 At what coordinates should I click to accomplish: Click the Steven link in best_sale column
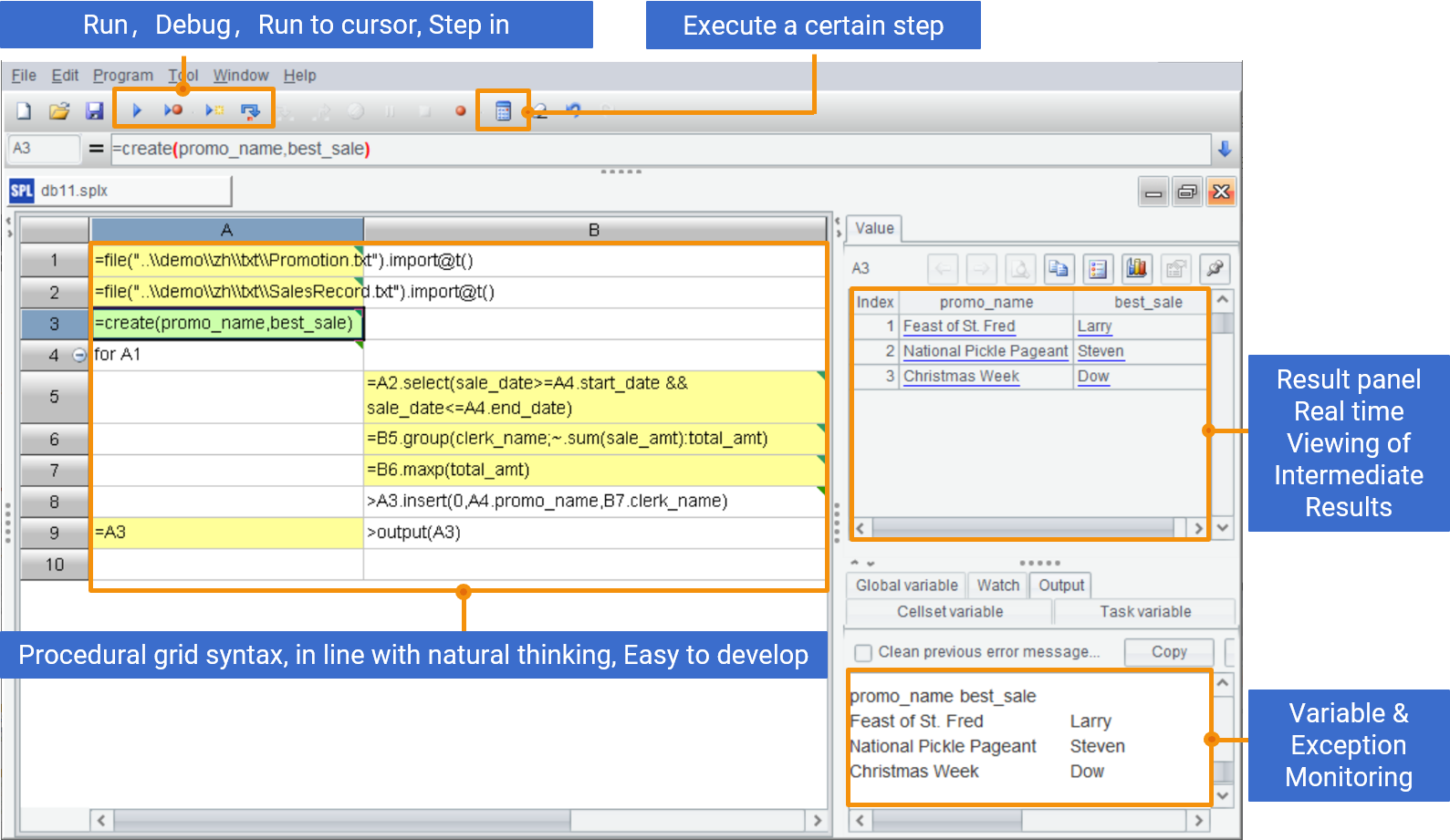coord(1101,351)
